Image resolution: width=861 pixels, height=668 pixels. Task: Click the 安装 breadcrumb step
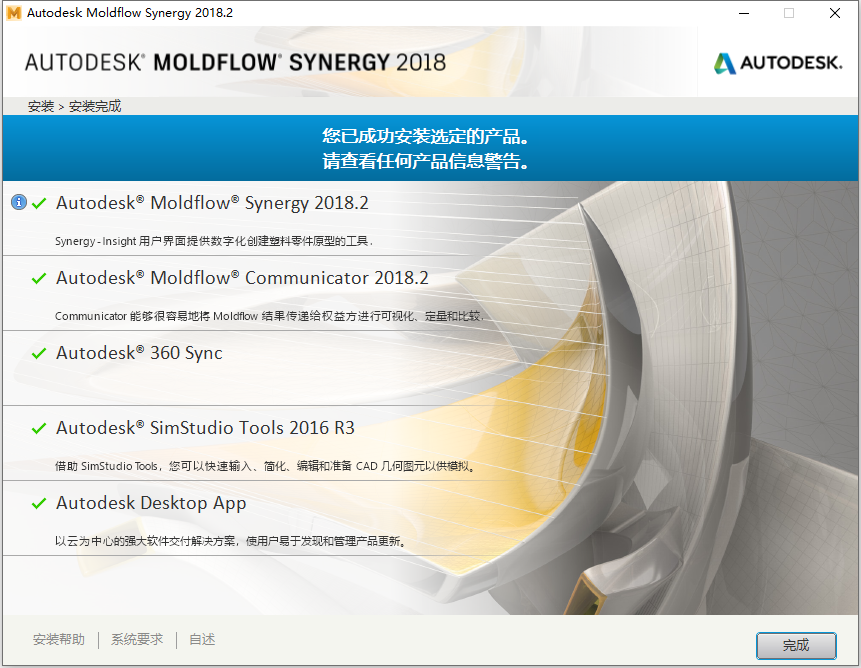(x=41, y=106)
